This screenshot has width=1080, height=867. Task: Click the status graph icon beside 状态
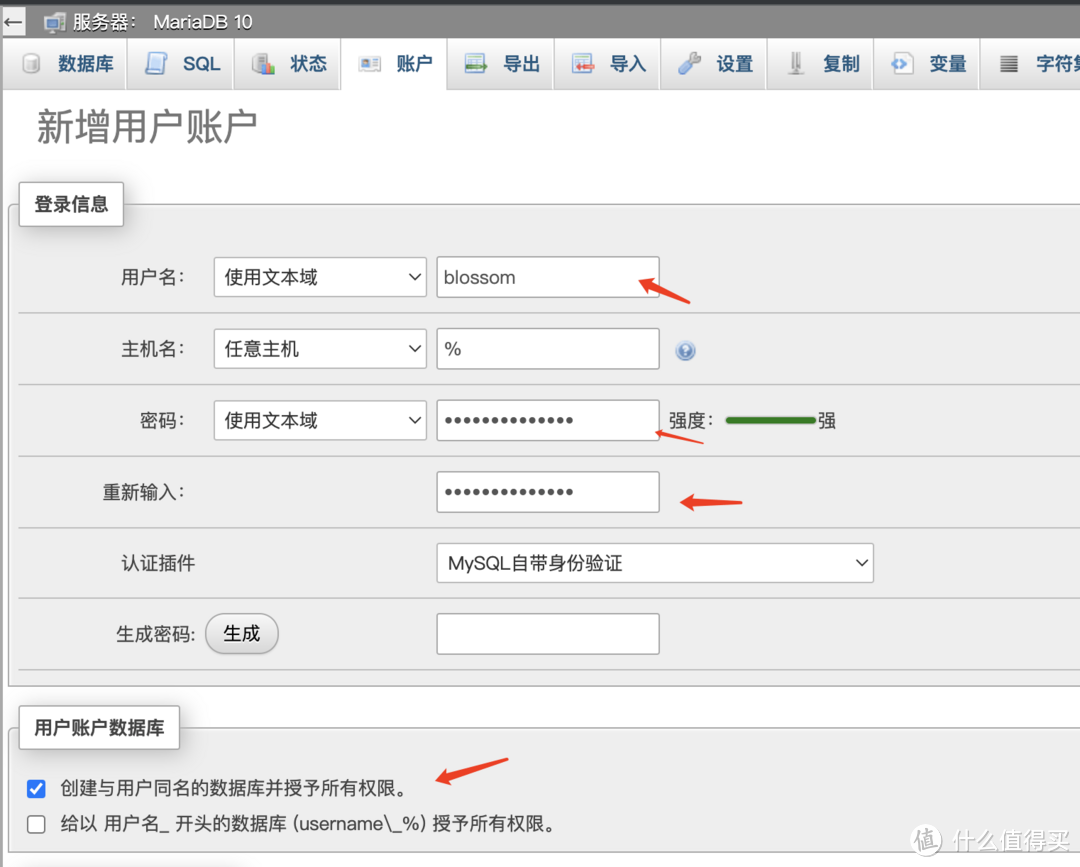pyautogui.click(x=263, y=63)
